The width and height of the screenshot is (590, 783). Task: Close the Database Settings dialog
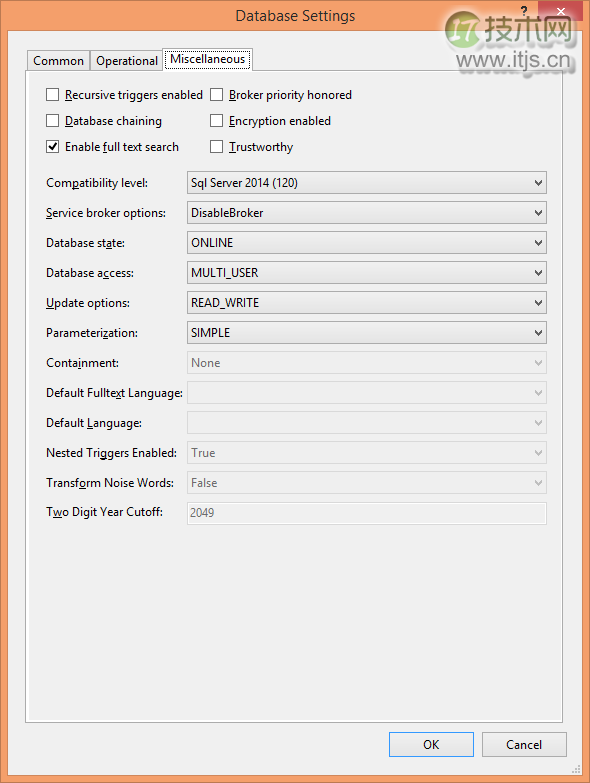pos(561,11)
